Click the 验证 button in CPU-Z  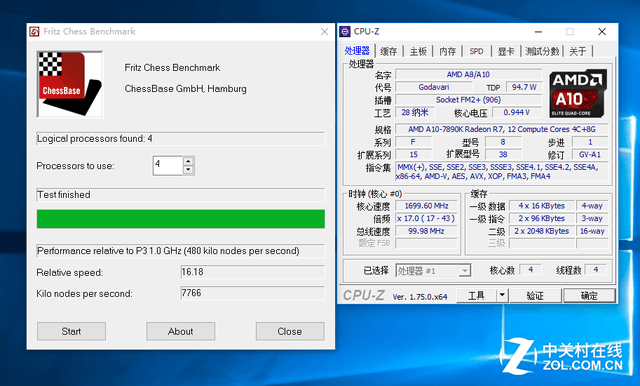[535, 296]
